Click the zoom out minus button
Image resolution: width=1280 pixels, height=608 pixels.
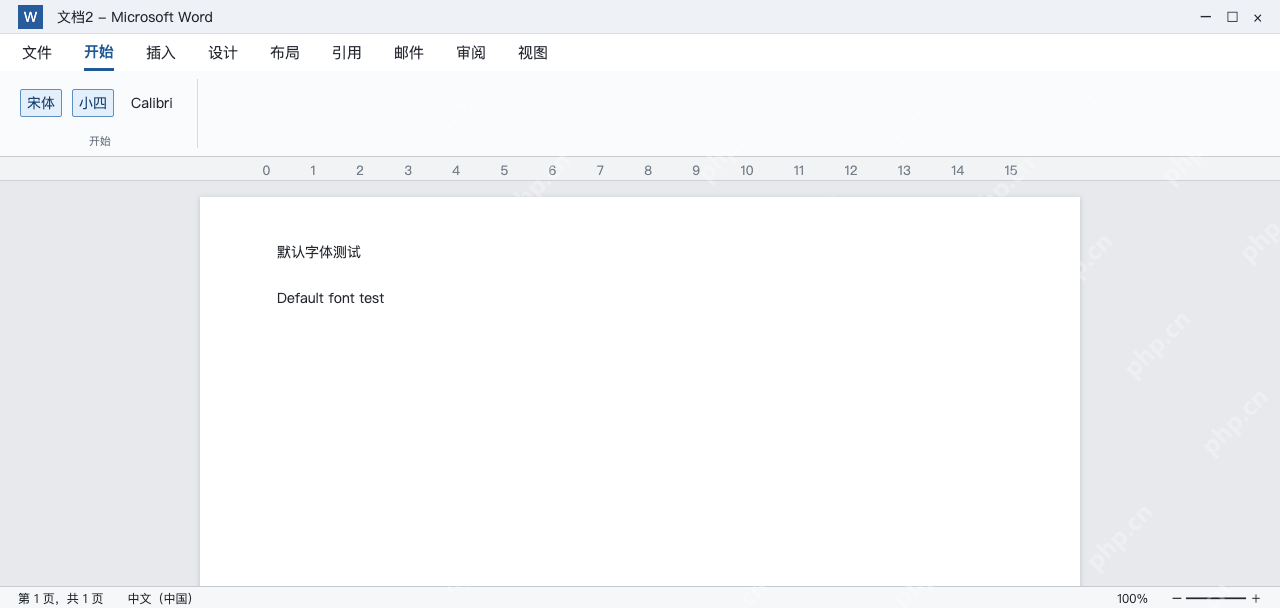click(1177, 598)
